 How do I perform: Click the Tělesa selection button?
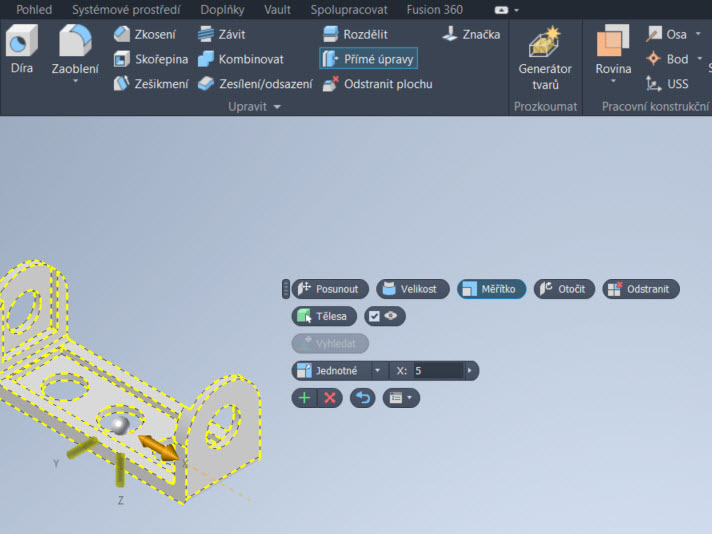(324, 316)
